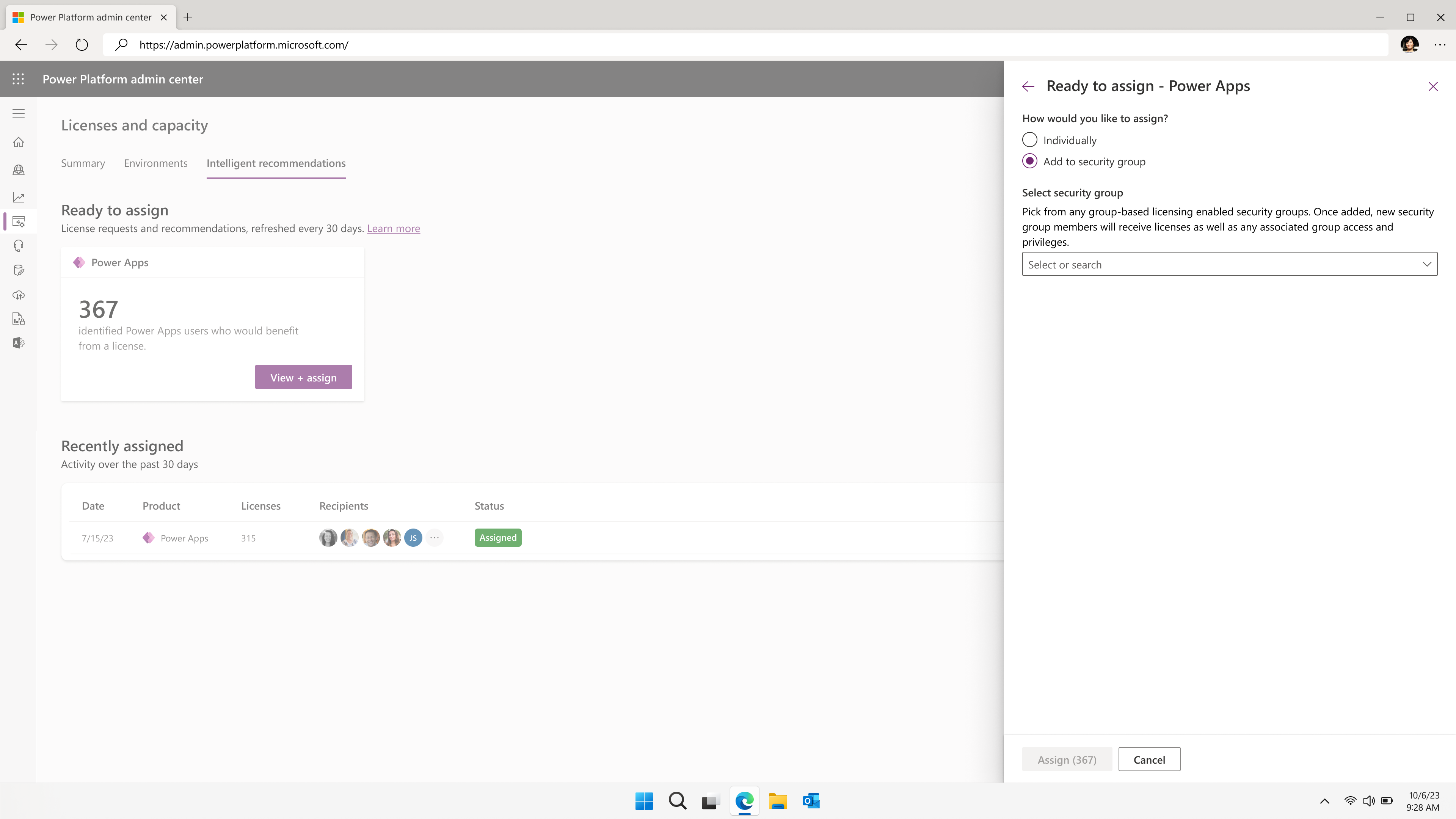This screenshot has height=819, width=1456.
Task: Click the back arrow in assign panel
Action: click(x=1028, y=86)
